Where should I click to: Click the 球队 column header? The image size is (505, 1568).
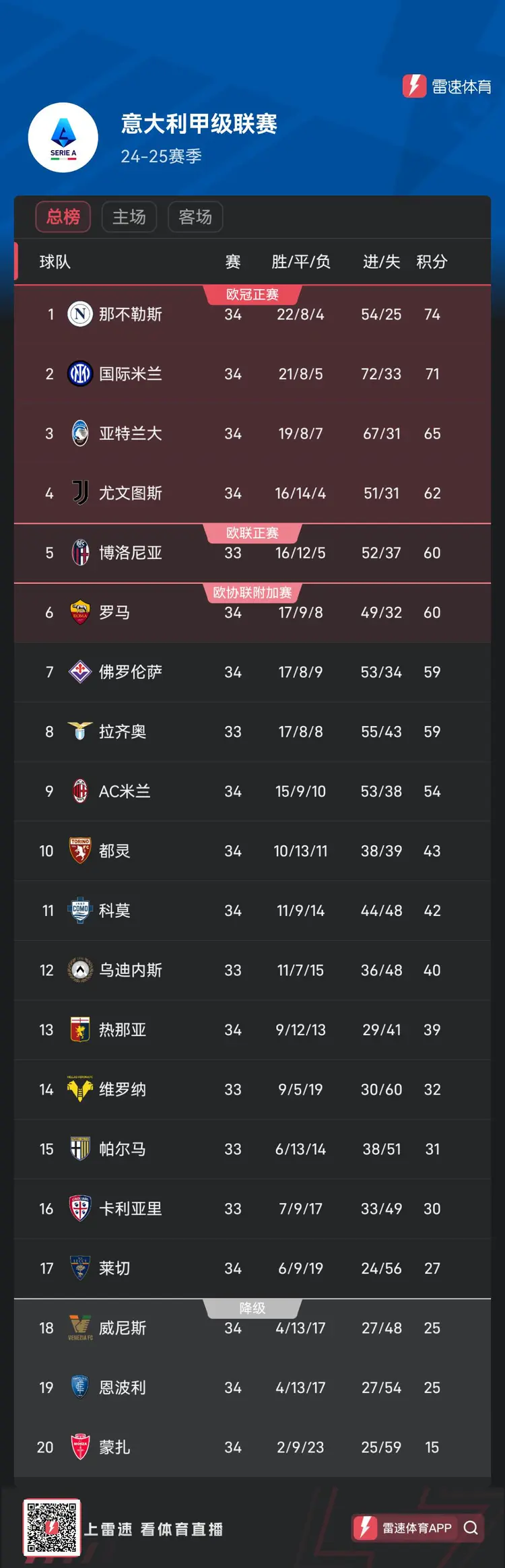(55, 262)
